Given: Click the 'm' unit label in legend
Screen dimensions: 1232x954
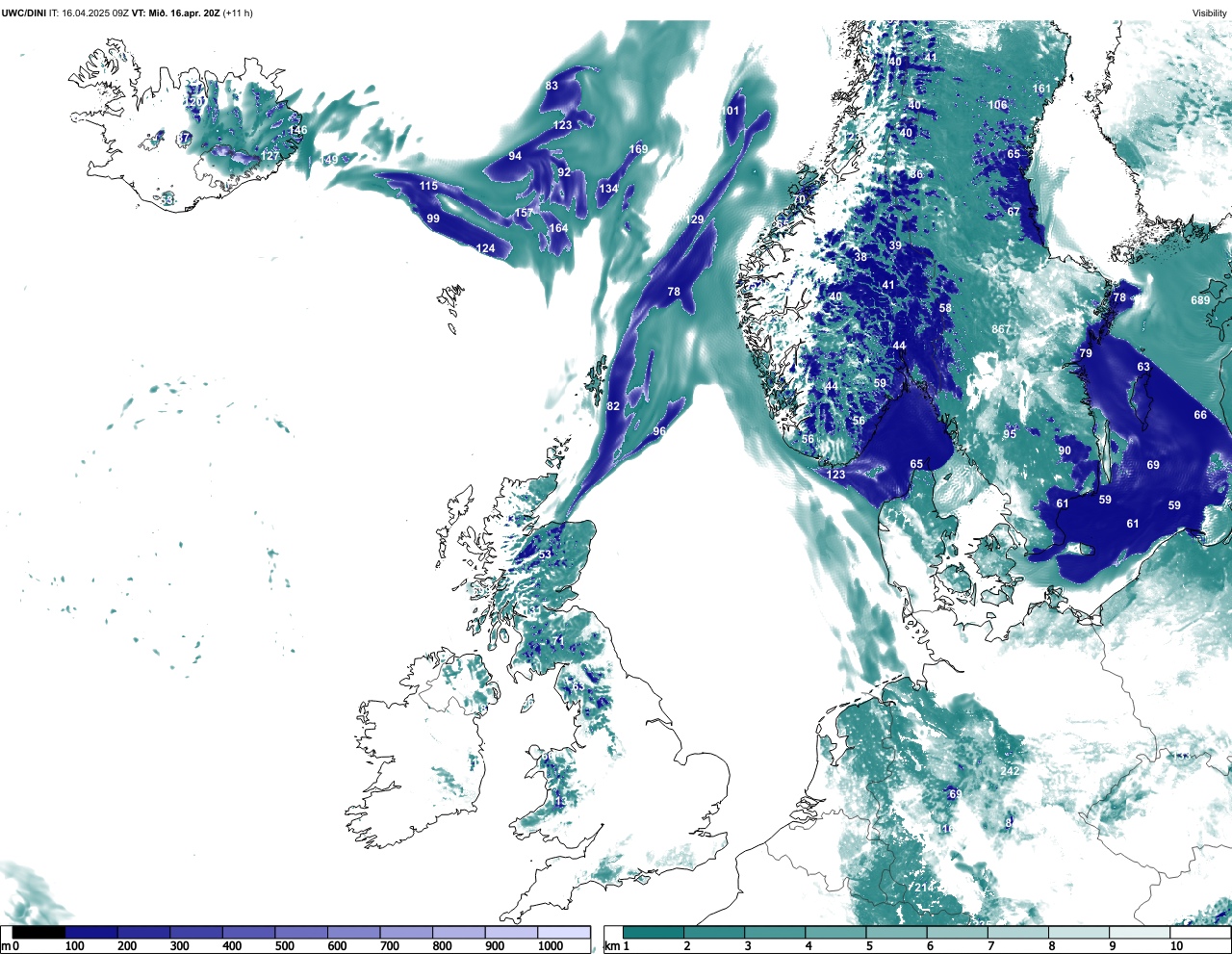Looking at the screenshot, I should [x=6, y=946].
